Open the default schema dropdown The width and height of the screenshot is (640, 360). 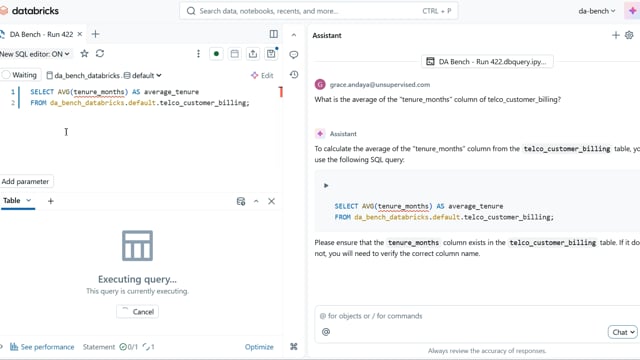point(142,76)
